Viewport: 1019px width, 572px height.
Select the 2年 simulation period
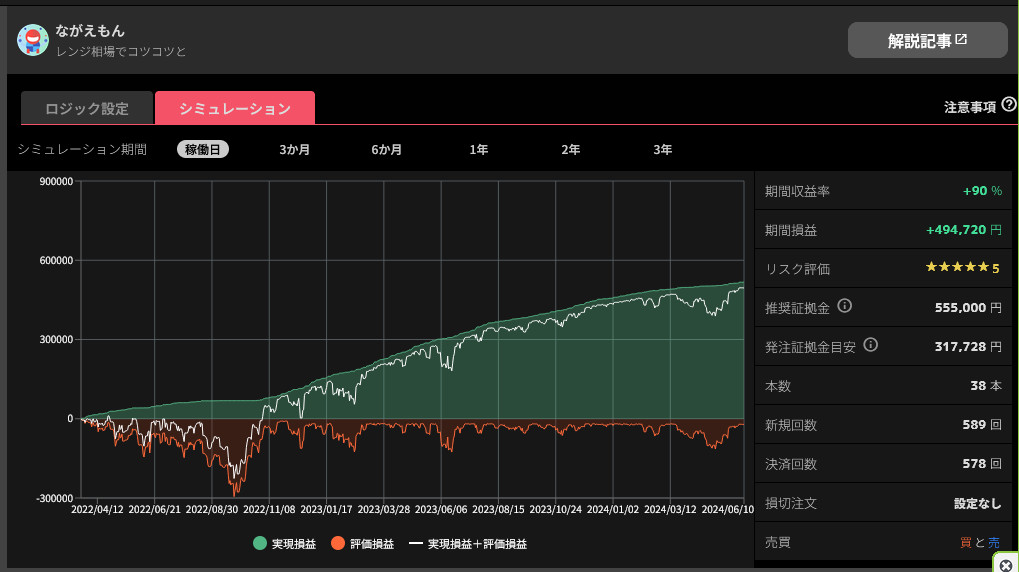pyautogui.click(x=571, y=150)
